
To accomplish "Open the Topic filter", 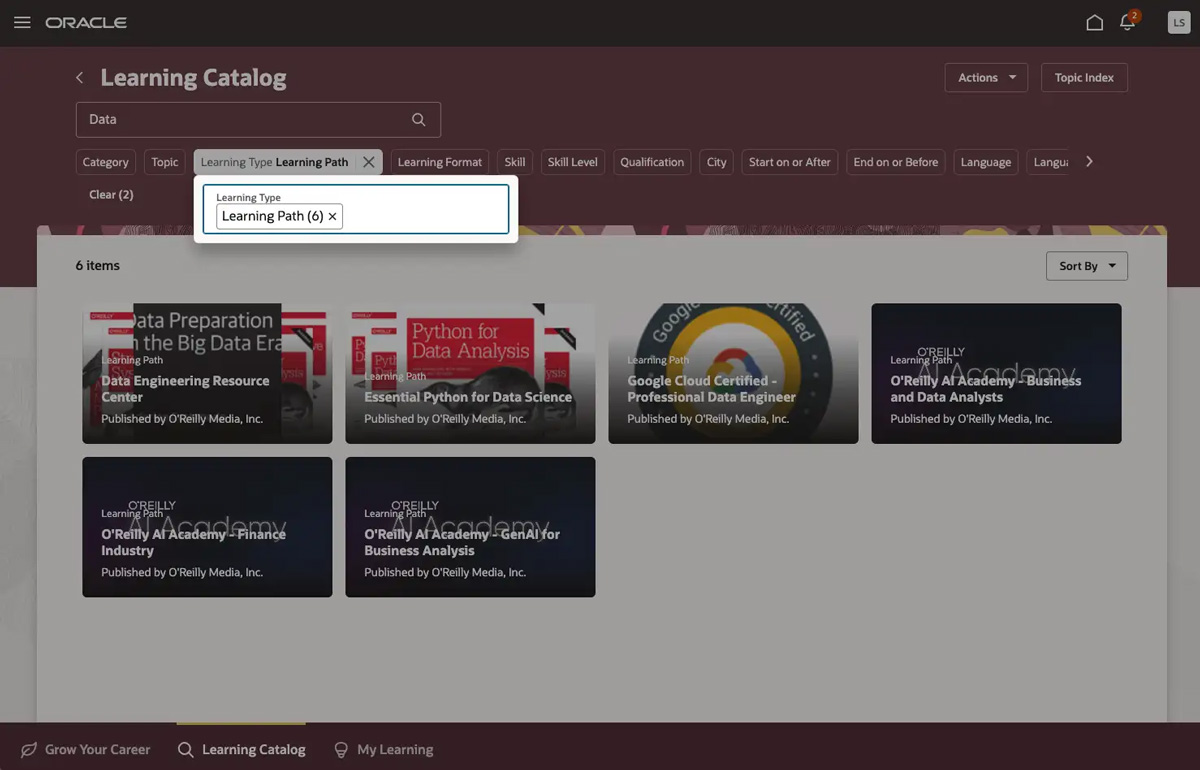I will coord(165,162).
